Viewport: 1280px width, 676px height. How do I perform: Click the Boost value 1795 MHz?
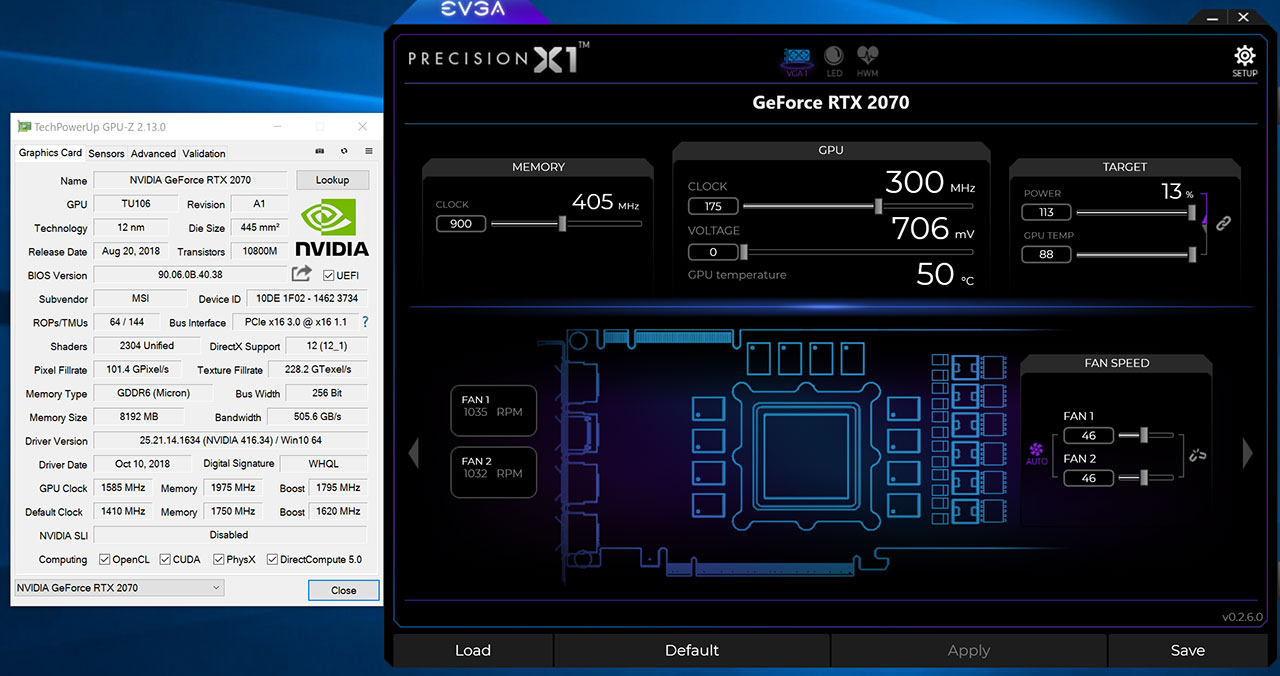[338, 488]
